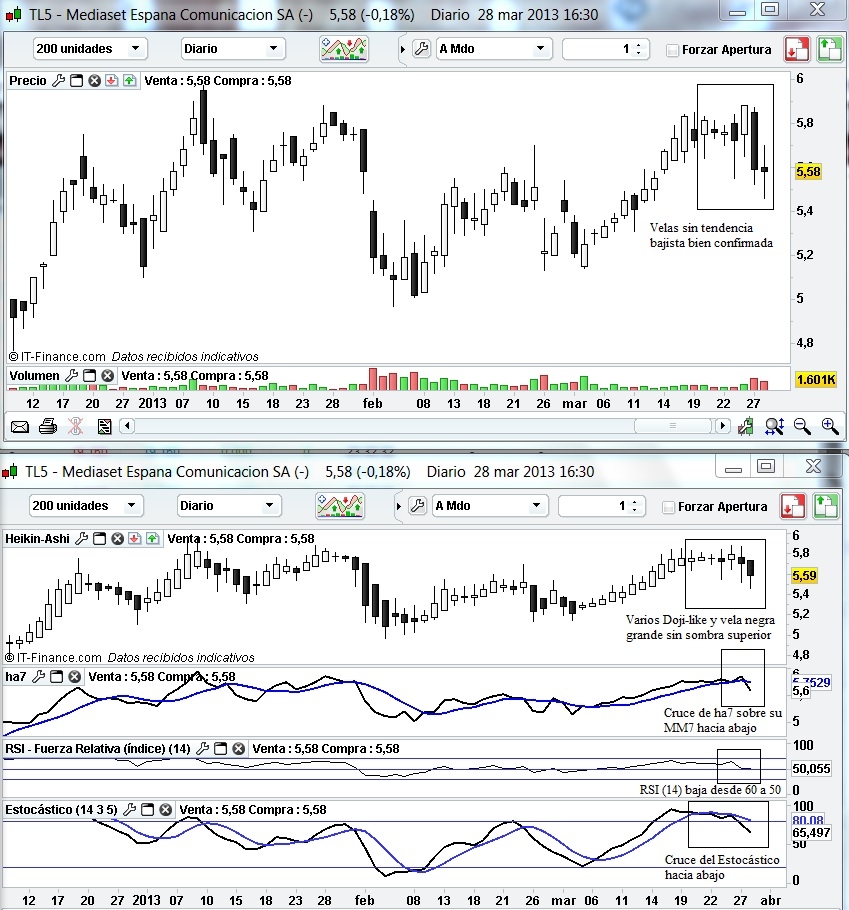Click the zoom-in magnifier in top window
Screen dimensions: 849x910
point(830,427)
